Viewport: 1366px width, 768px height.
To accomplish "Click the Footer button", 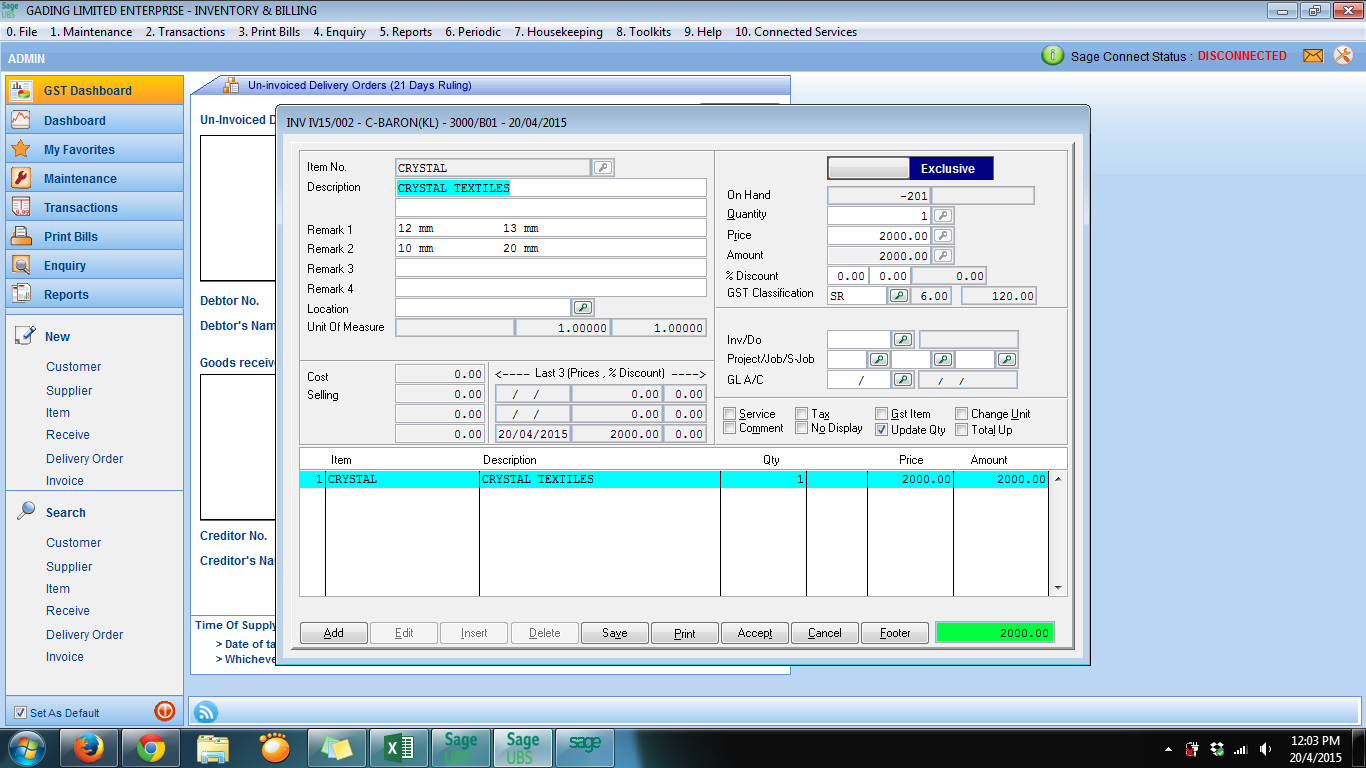I will tap(895, 633).
